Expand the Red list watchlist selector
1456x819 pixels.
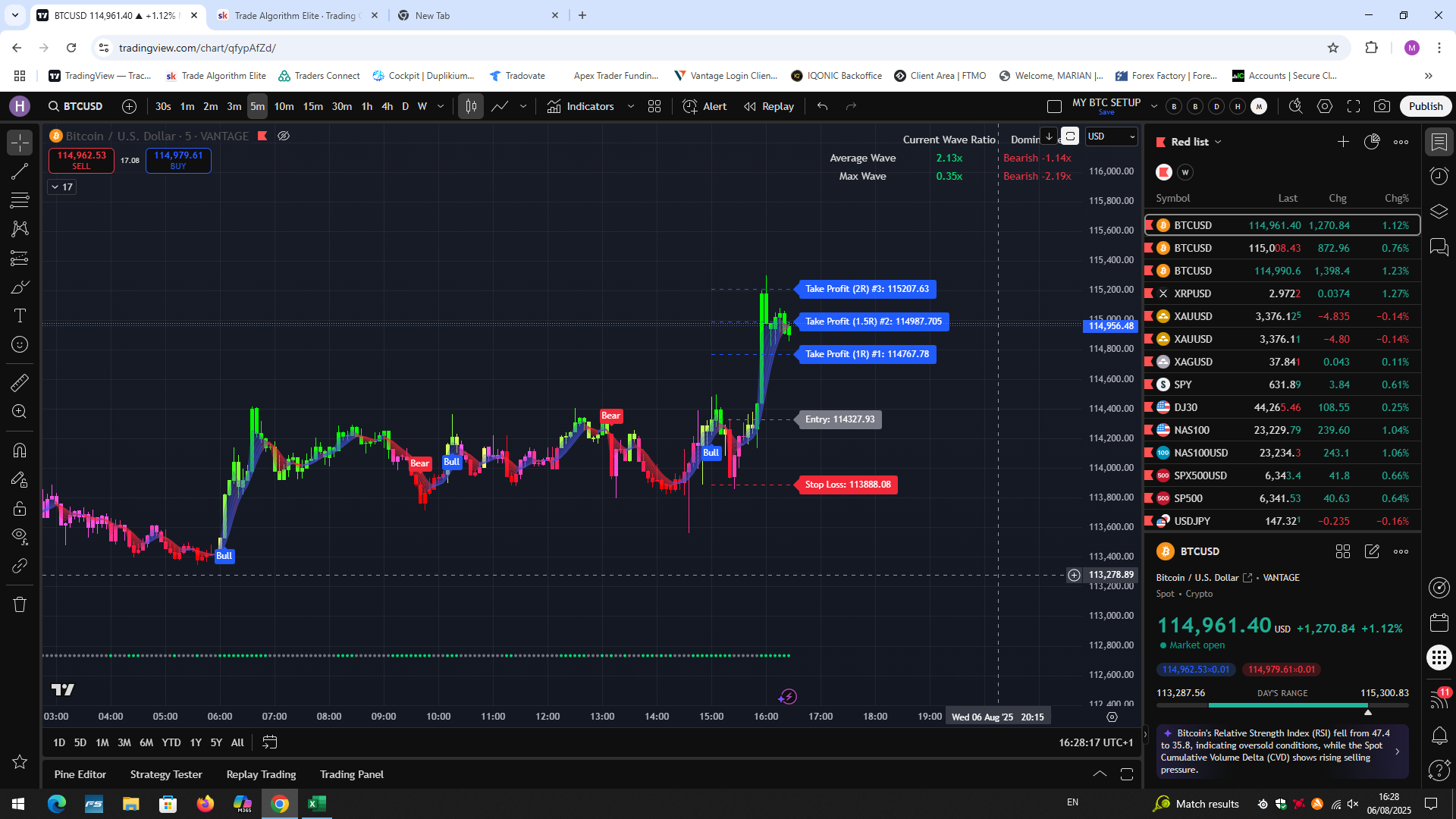point(1218,142)
